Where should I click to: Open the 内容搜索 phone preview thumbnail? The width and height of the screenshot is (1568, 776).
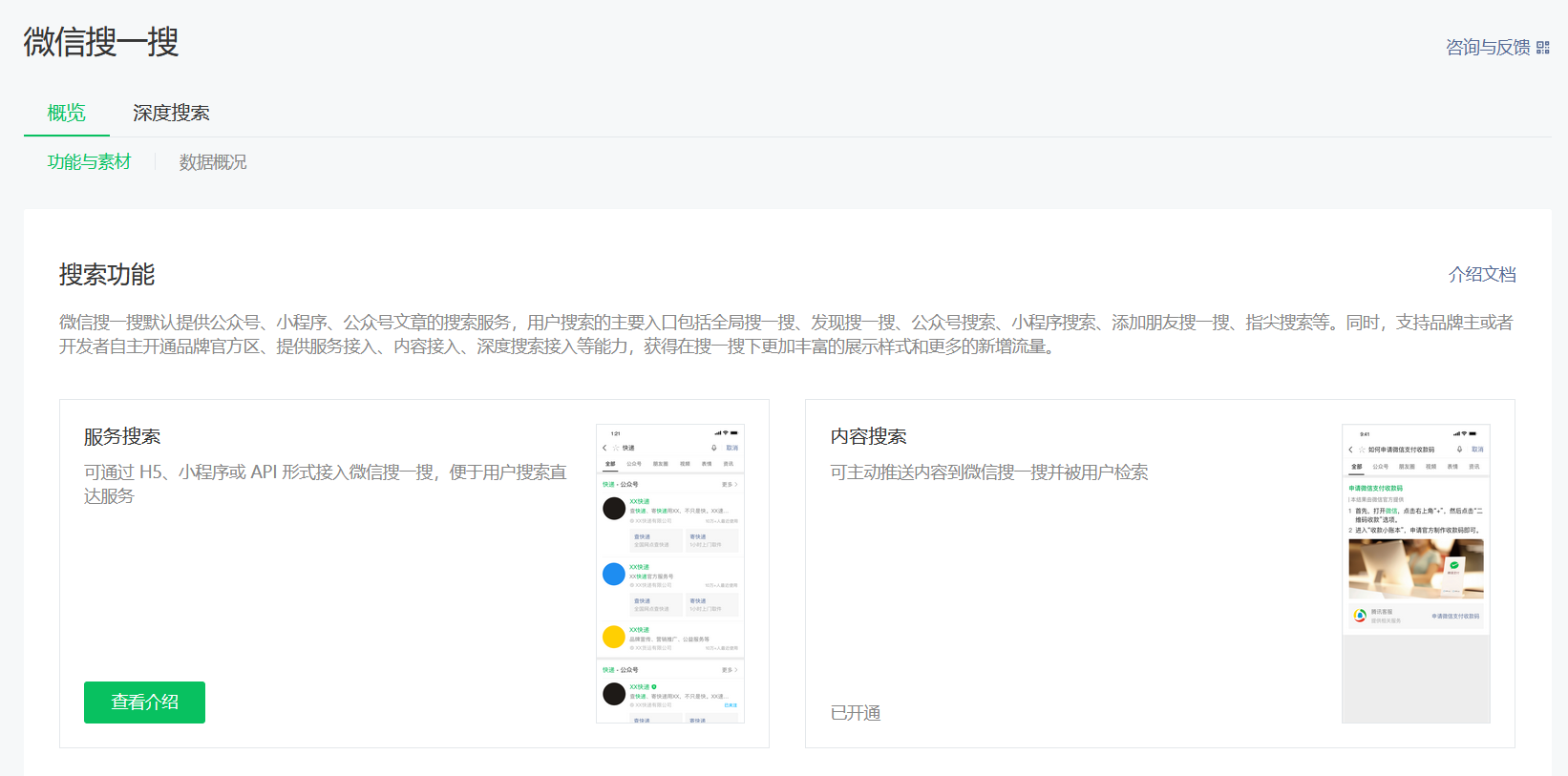click(1416, 574)
